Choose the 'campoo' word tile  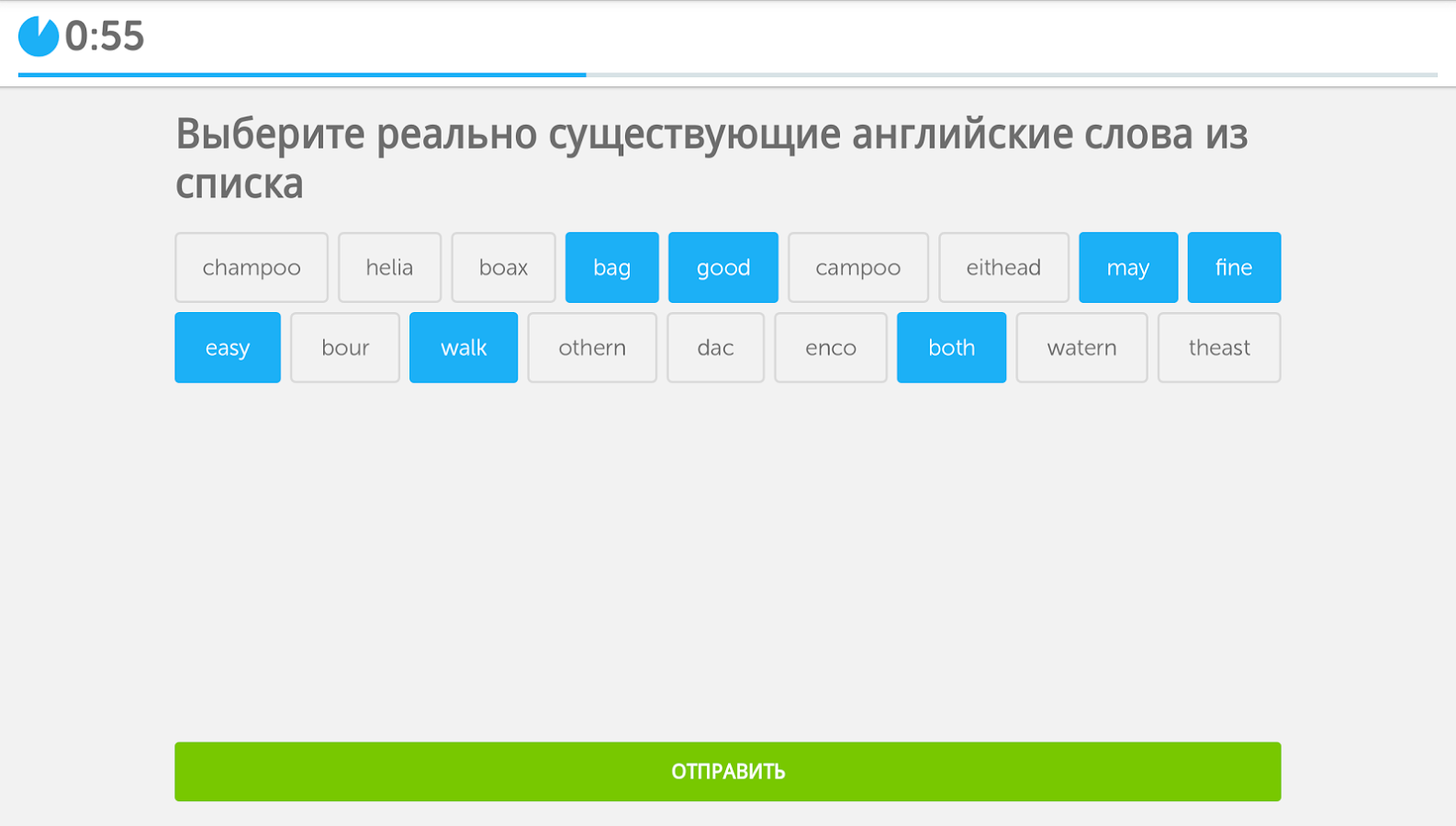click(x=858, y=267)
